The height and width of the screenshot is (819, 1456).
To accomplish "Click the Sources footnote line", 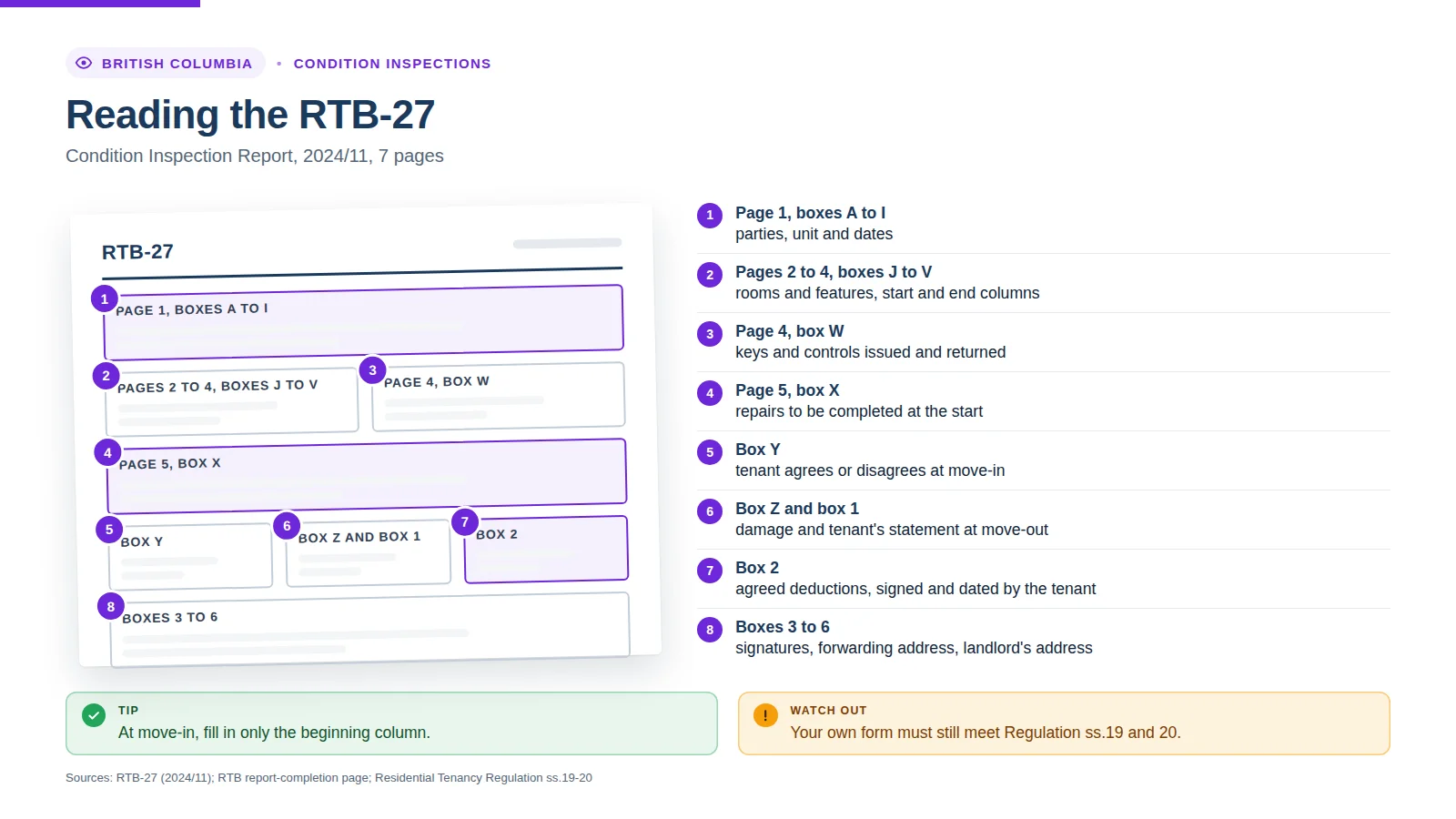I will point(329,778).
